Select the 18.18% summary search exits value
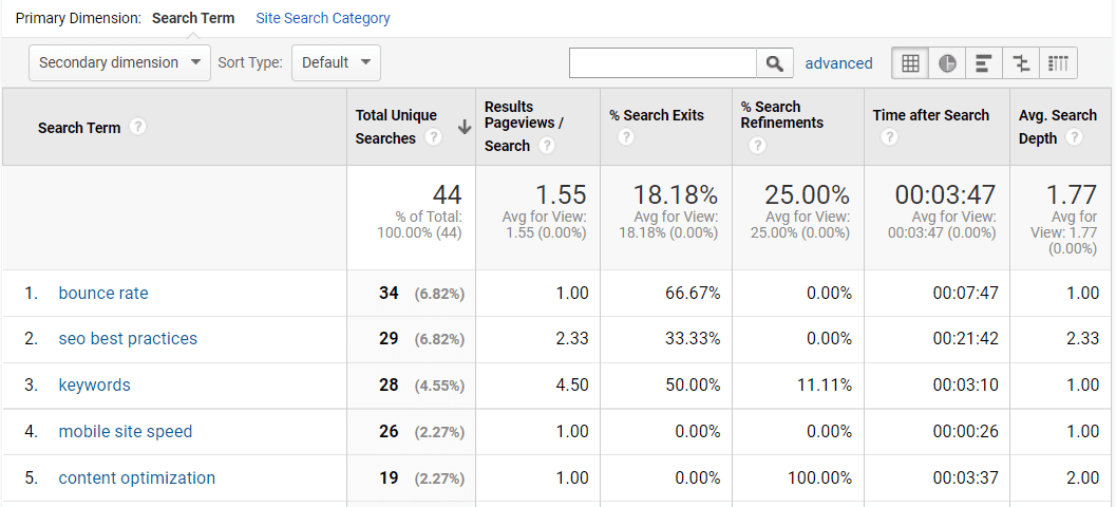This screenshot has width=1116, height=507. pos(675,194)
